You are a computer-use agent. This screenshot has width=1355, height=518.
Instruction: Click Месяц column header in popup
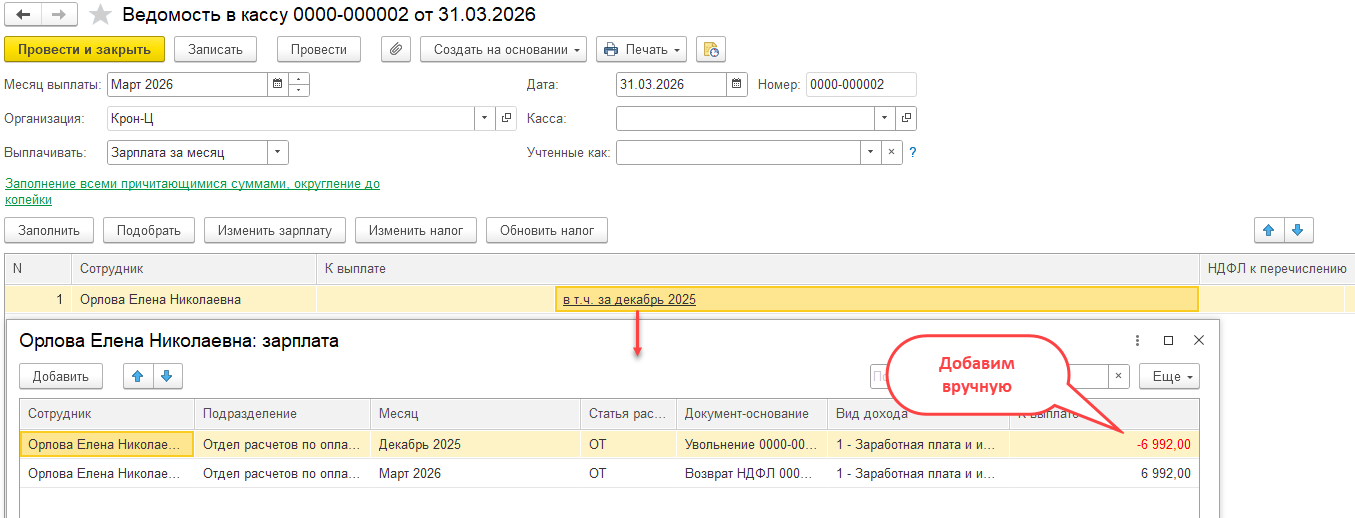point(475,413)
